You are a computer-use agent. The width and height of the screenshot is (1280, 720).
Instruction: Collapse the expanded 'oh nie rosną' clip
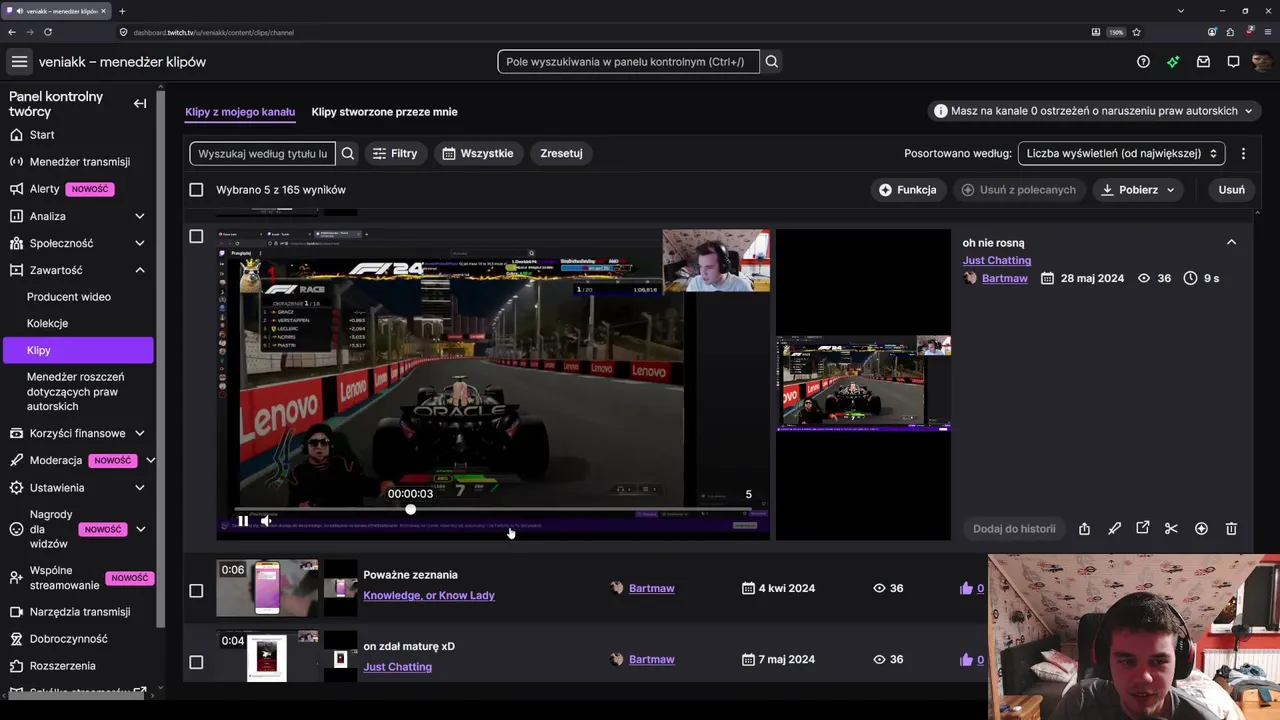[x=1231, y=242]
